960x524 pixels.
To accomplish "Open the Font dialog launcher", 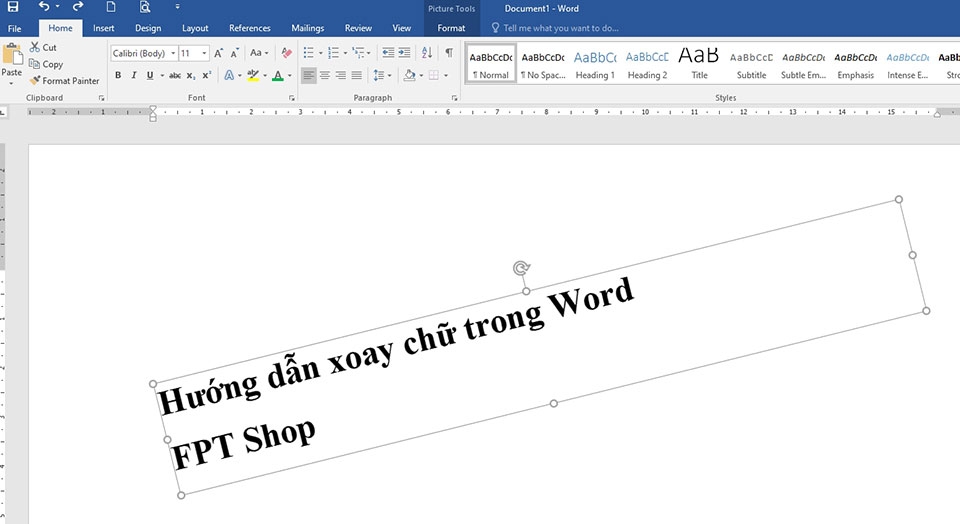I will (x=292, y=98).
